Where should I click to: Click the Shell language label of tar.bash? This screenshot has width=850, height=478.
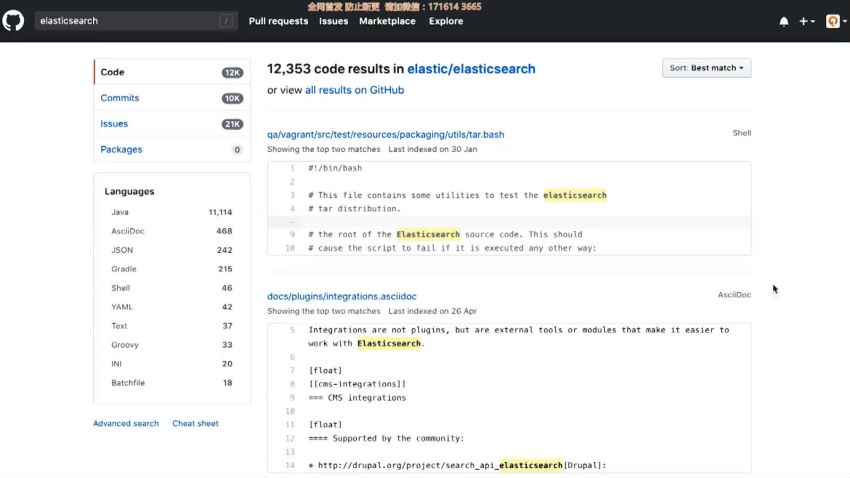742,133
